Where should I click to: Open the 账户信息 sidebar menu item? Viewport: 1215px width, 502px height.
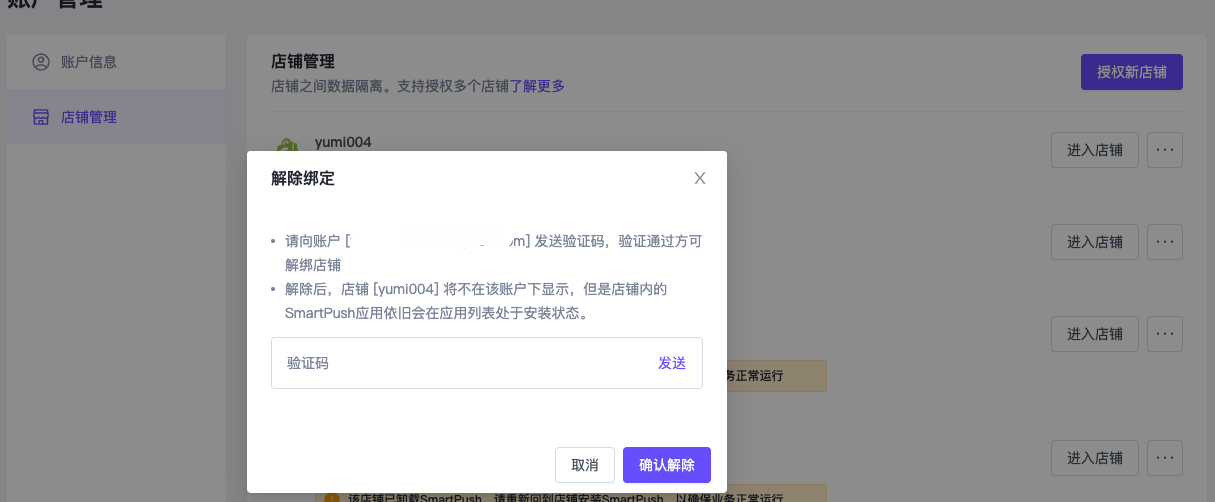(x=89, y=62)
